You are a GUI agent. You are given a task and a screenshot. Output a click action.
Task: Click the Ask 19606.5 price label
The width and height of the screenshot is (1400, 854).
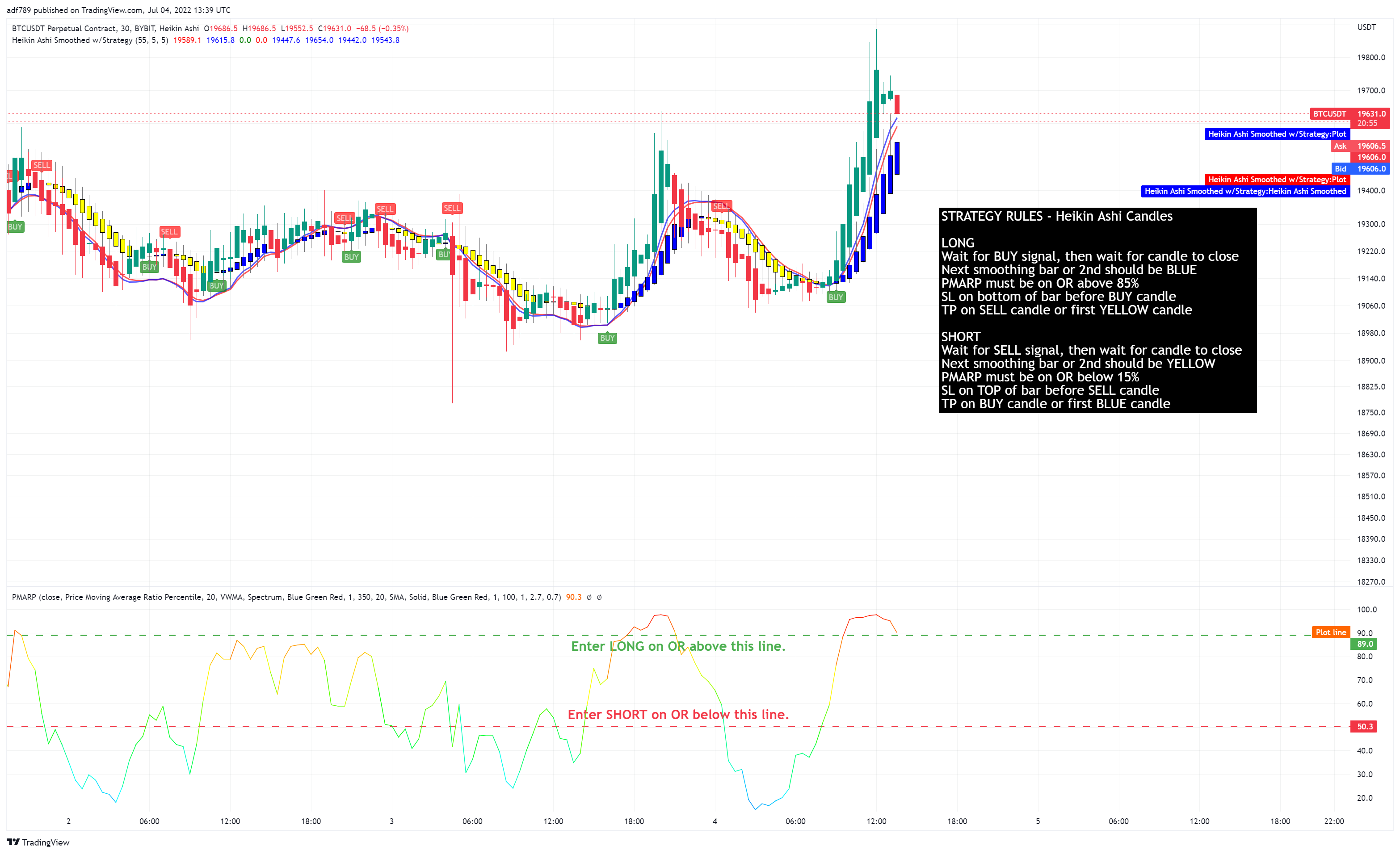[1360, 146]
